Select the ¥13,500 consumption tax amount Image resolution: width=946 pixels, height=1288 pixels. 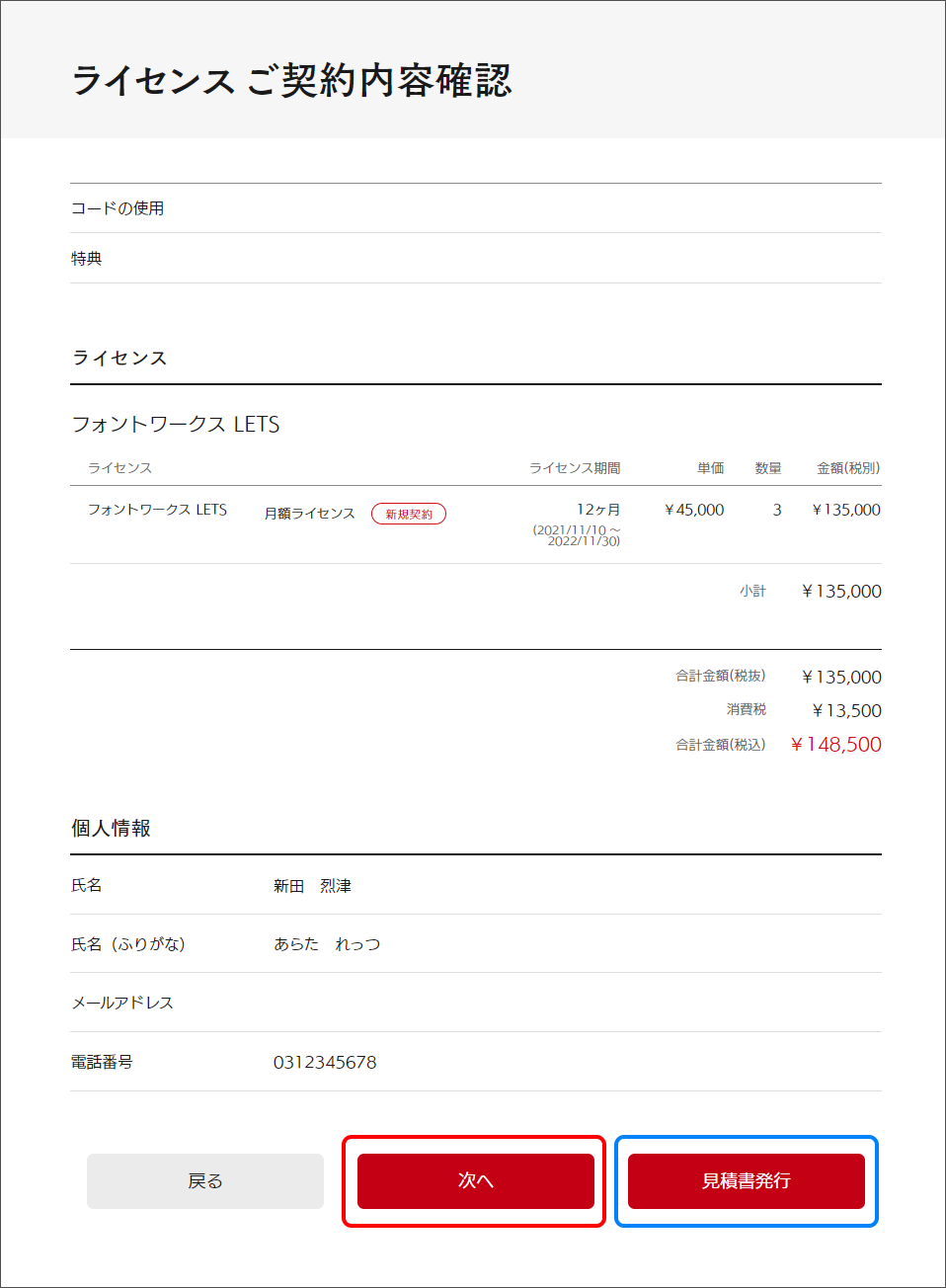coord(846,710)
